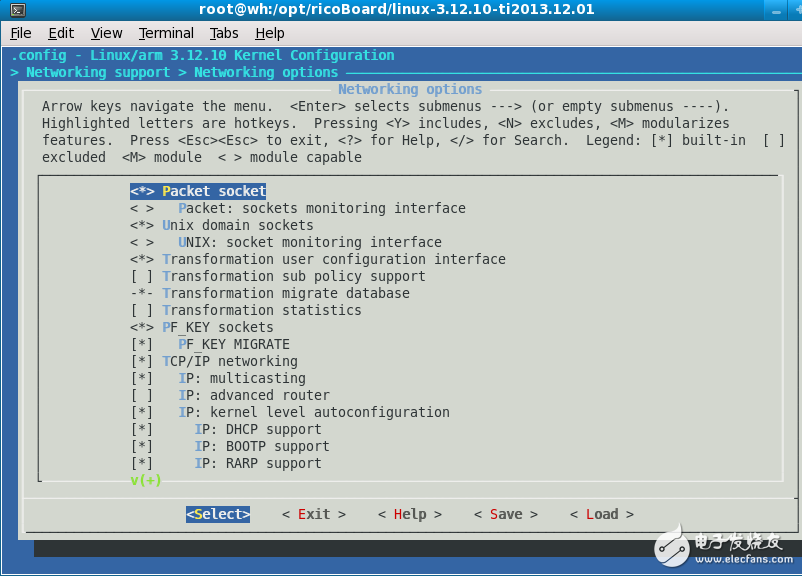The height and width of the screenshot is (576, 802).
Task: Click 'Networking options' in breadcrumb path
Action: point(266,72)
